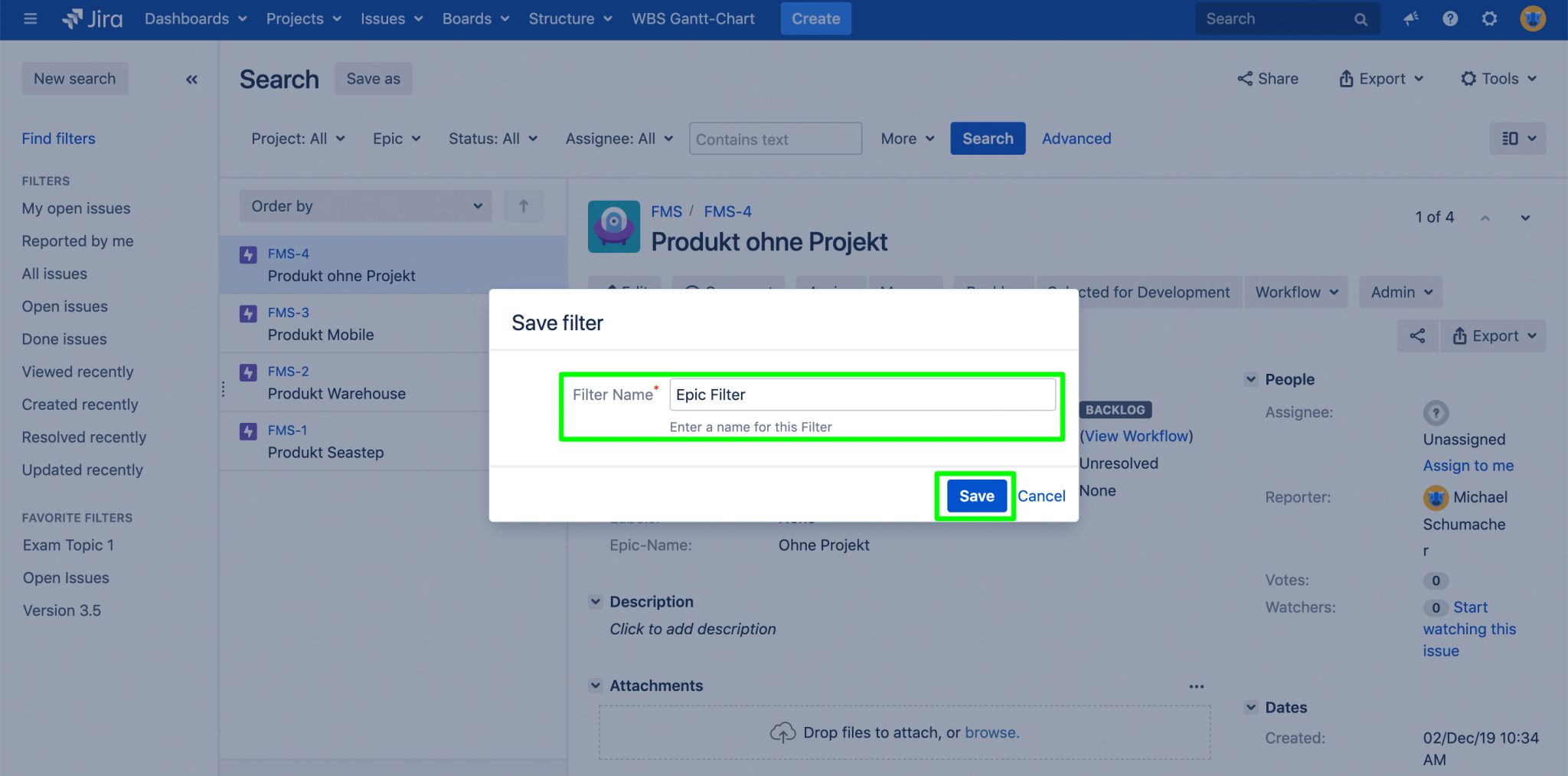1568x776 pixels.
Task: Click the user avatar in the top right
Action: click(x=1531, y=18)
